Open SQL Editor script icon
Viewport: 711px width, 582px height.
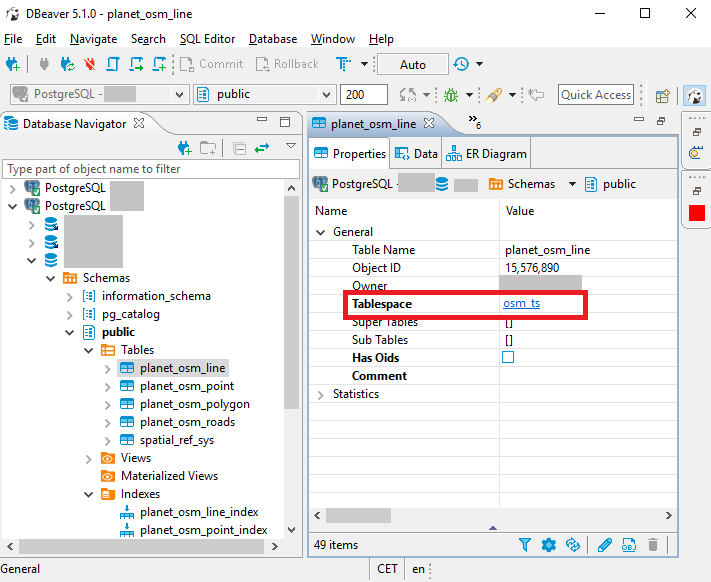pos(113,64)
